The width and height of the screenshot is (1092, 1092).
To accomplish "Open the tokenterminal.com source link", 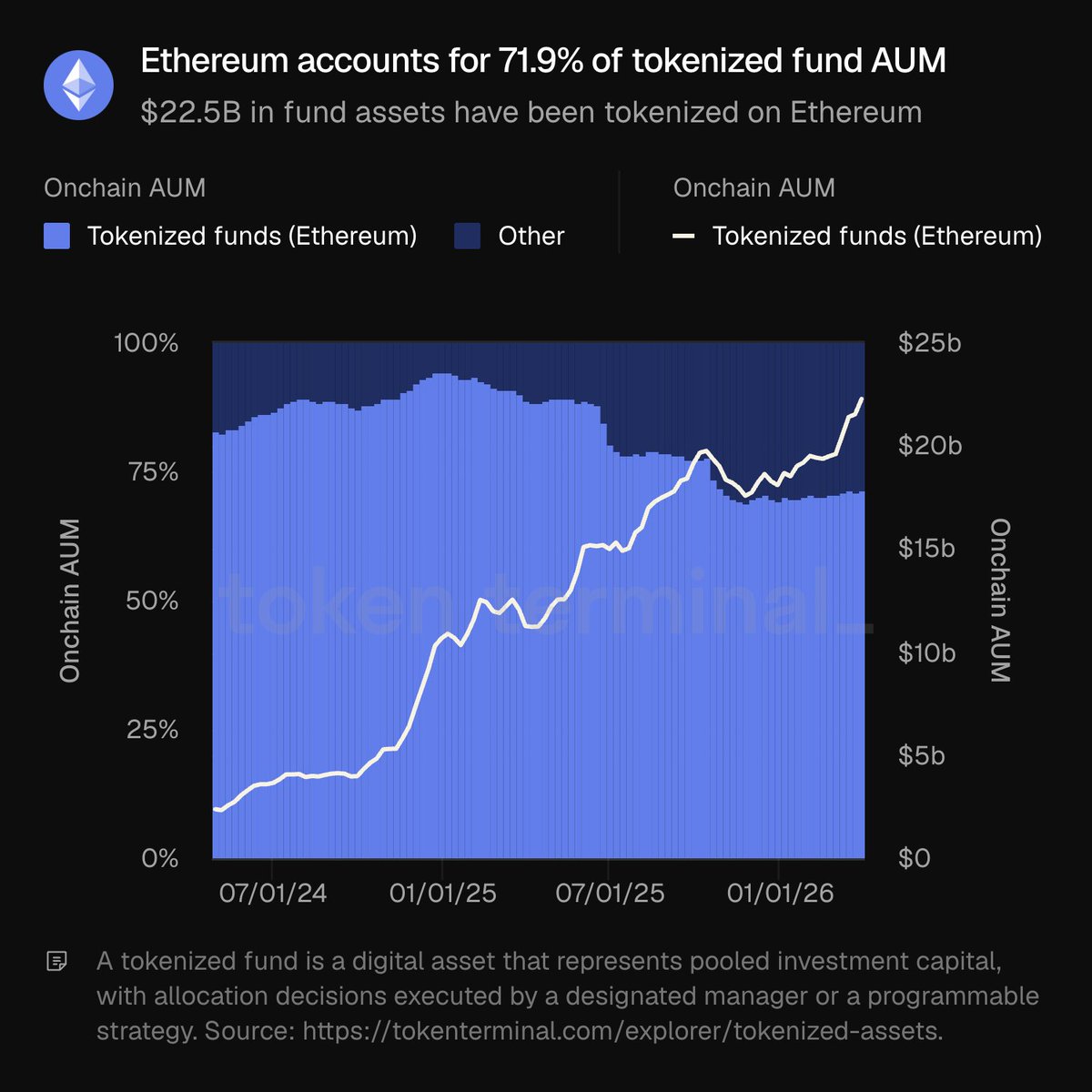I will click(x=622, y=1031).
